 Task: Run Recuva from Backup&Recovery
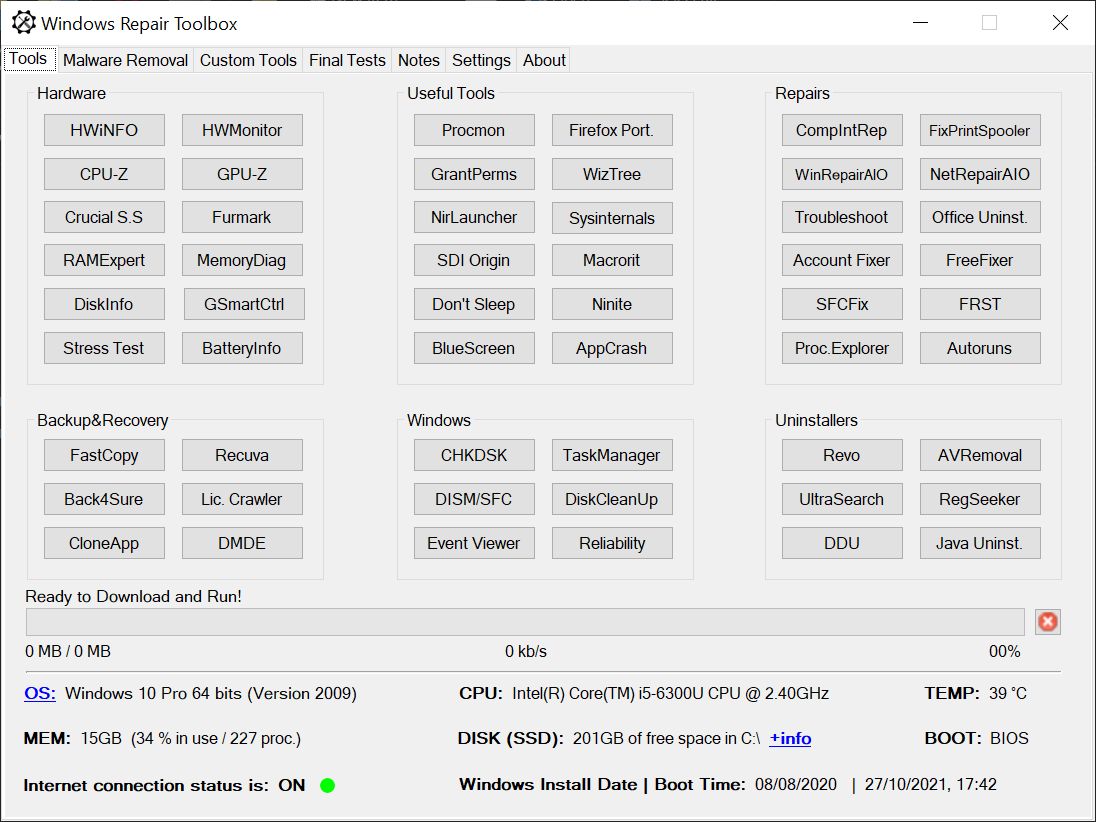point(242,455)
